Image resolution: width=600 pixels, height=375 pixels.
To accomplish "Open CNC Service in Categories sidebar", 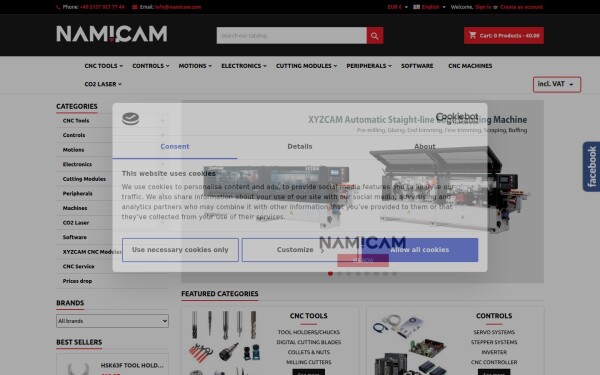I will click(78, 266).
